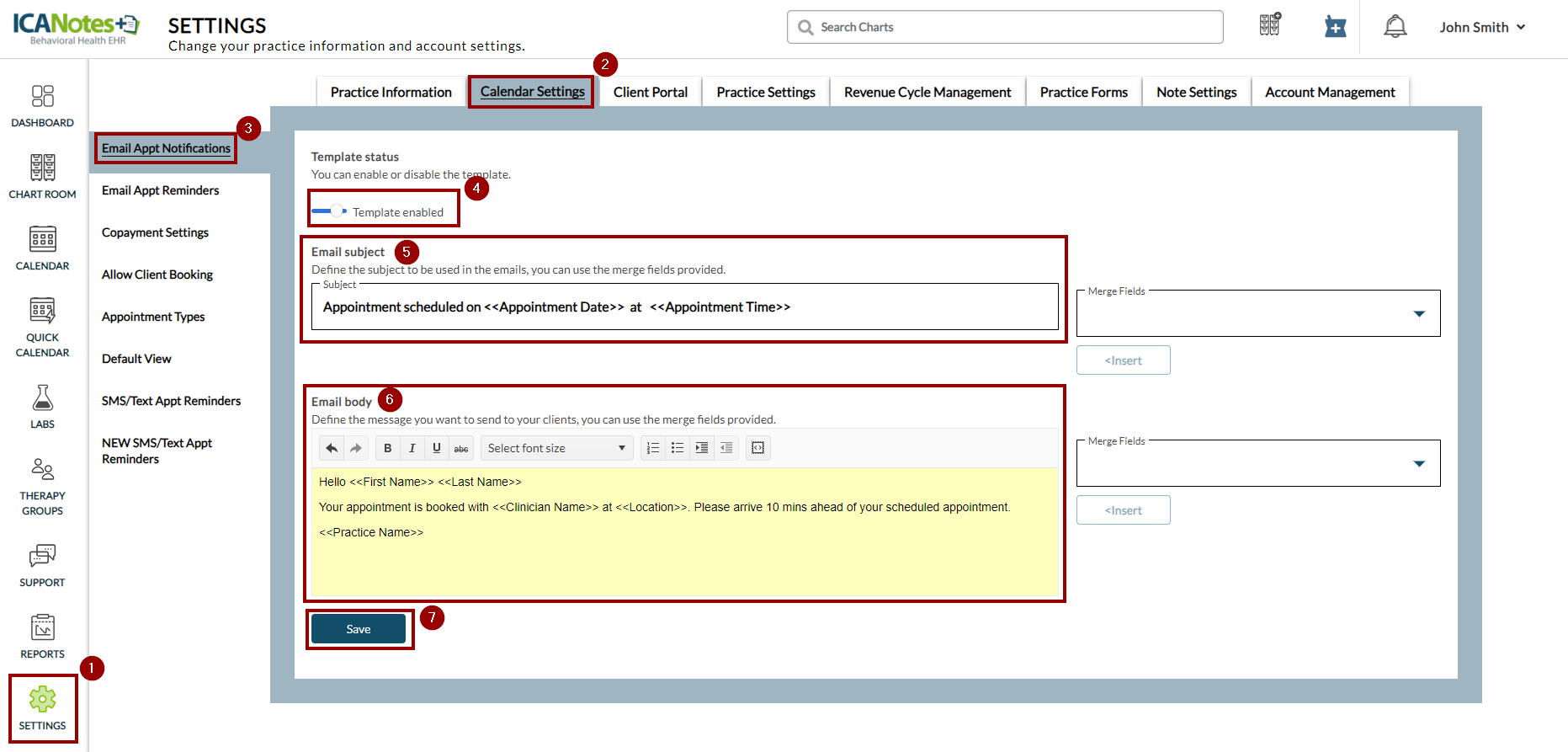The image size is (1568, 752).
Task: Click the undo arrow in editor toolbar
Action: [x=332, y=448]
